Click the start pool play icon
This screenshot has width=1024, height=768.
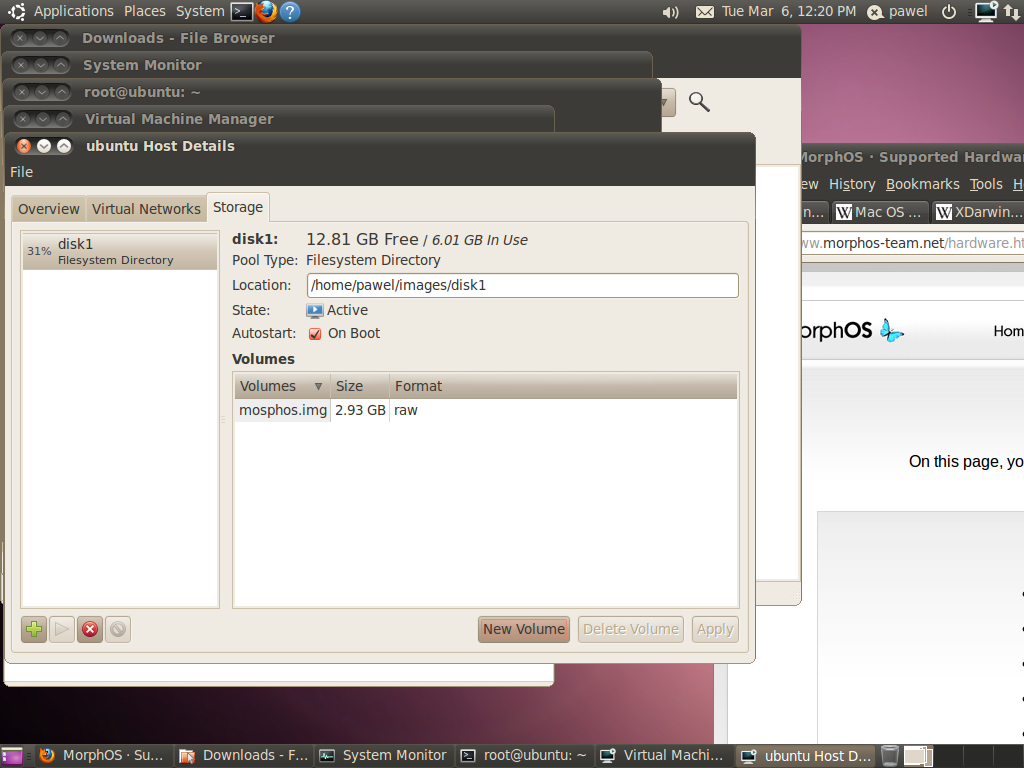(x=62, y=629)
